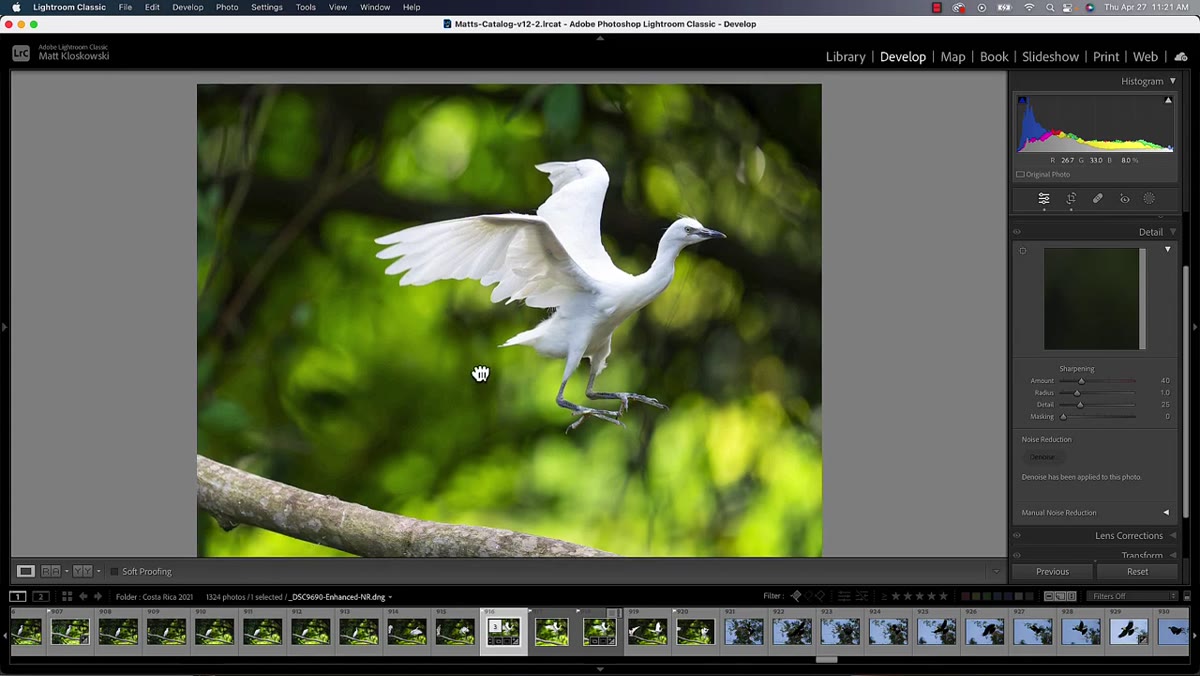This screenshot has height=676, width=1200.
Task: Switch to the Print module
Action: pyautogui.click(x=1106, y=57)
